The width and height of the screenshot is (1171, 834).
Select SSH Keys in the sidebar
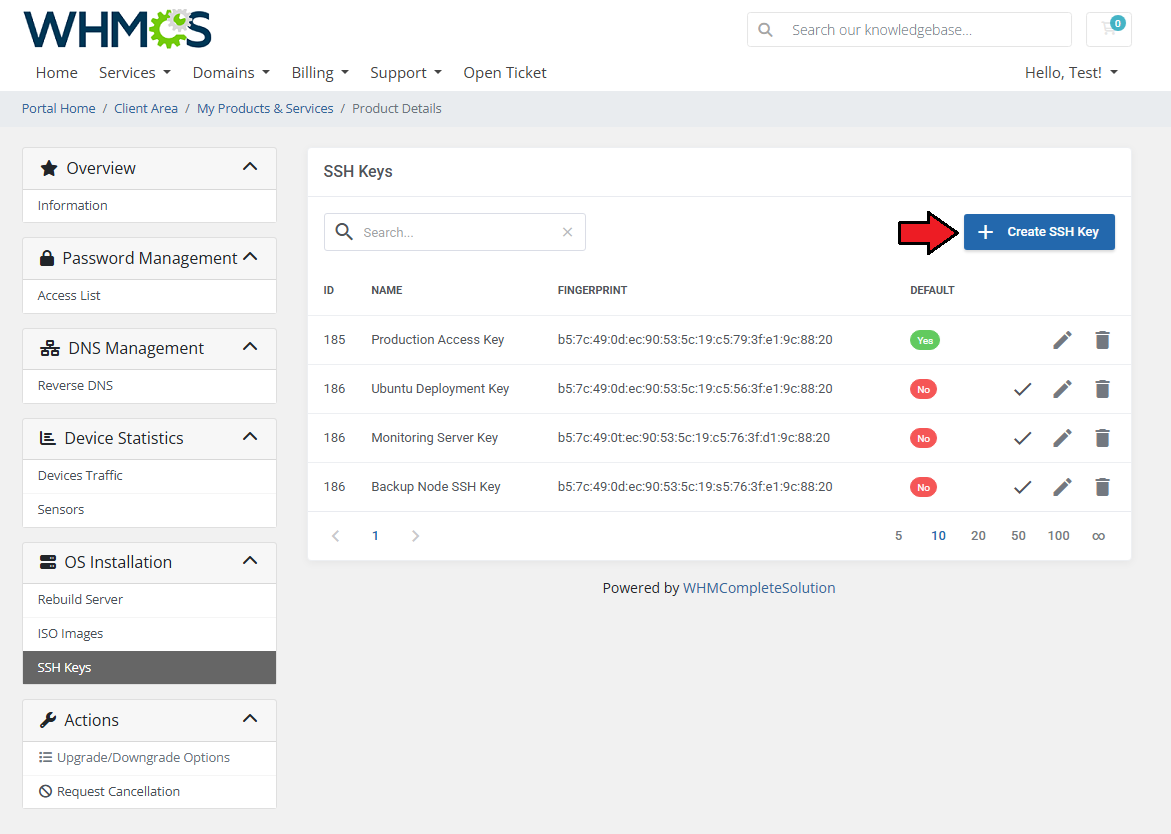point(149,667)
